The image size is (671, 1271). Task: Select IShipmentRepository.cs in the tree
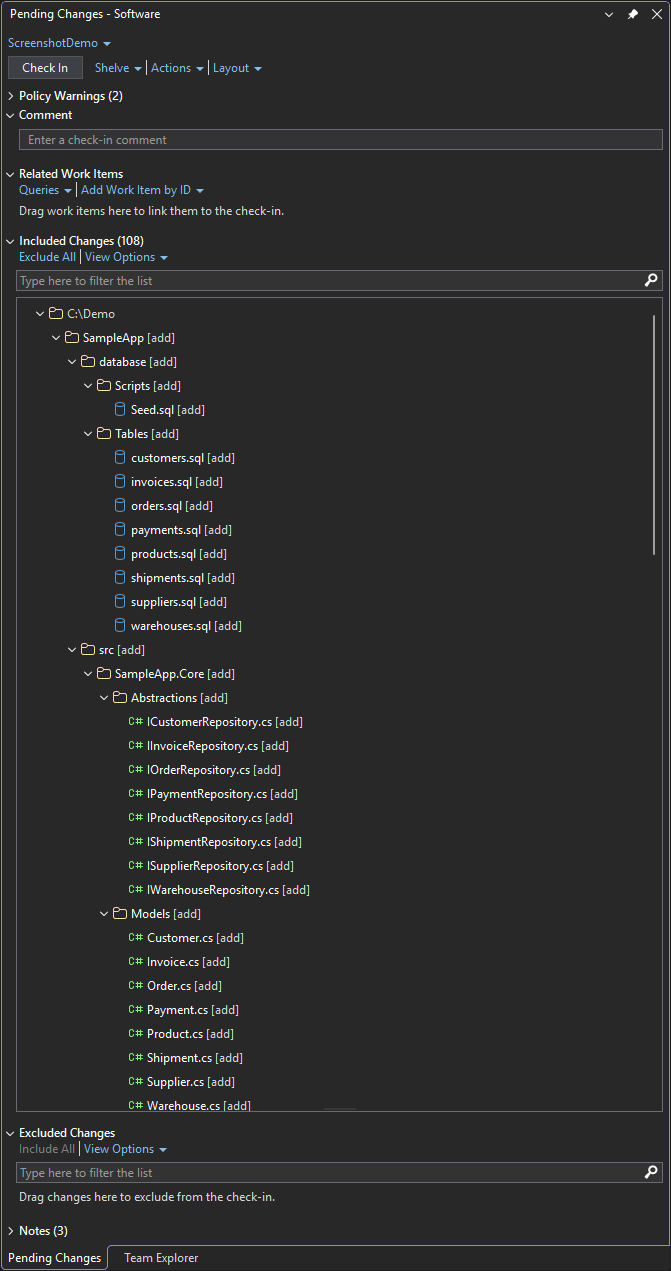[225, 841]
